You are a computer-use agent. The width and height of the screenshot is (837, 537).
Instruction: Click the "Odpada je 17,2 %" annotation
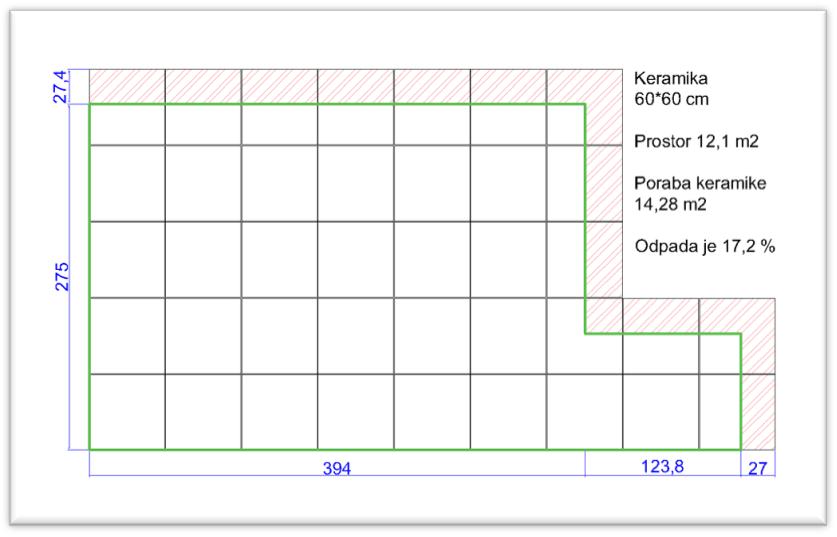point(705,245)
